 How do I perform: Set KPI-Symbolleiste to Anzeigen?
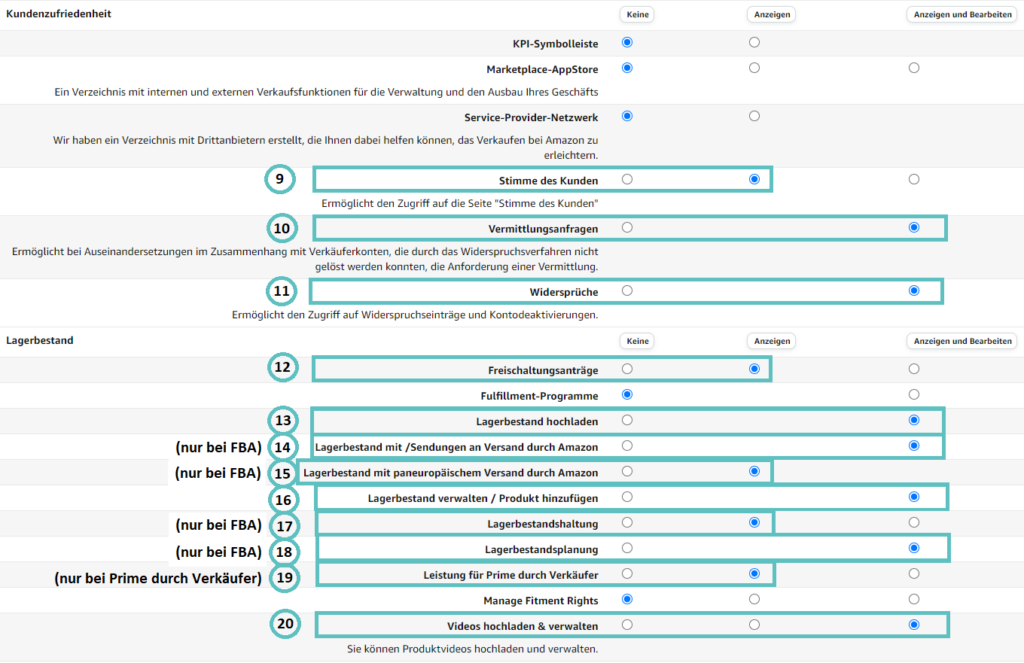click(754, 42)
